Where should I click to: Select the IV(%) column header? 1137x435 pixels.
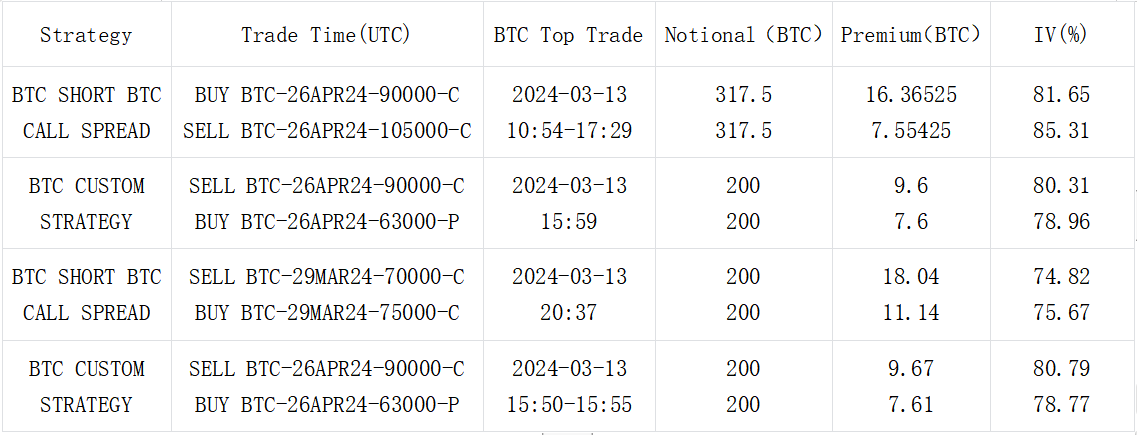coord(1060,35)
